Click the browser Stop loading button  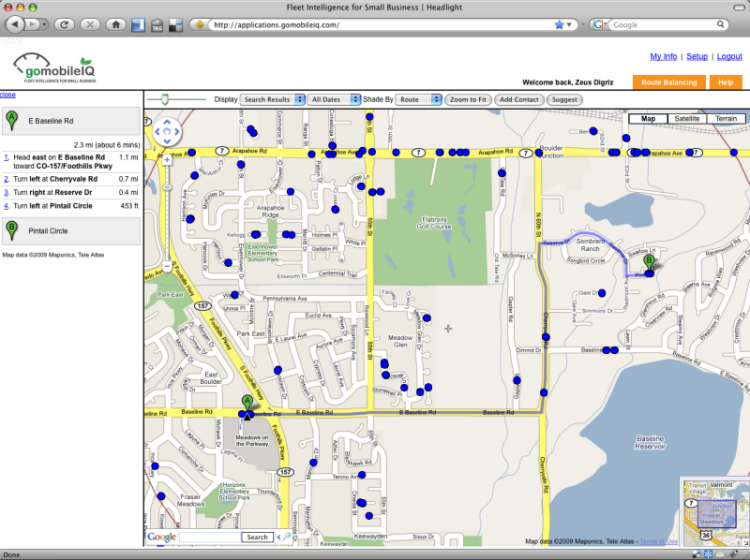click(92, 24)
